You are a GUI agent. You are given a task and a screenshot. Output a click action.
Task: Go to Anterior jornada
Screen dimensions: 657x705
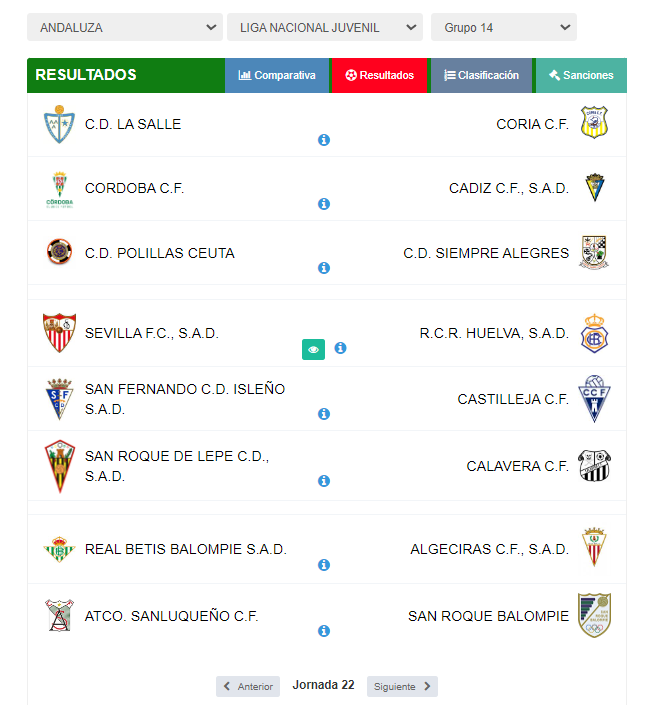click(248, 686)
